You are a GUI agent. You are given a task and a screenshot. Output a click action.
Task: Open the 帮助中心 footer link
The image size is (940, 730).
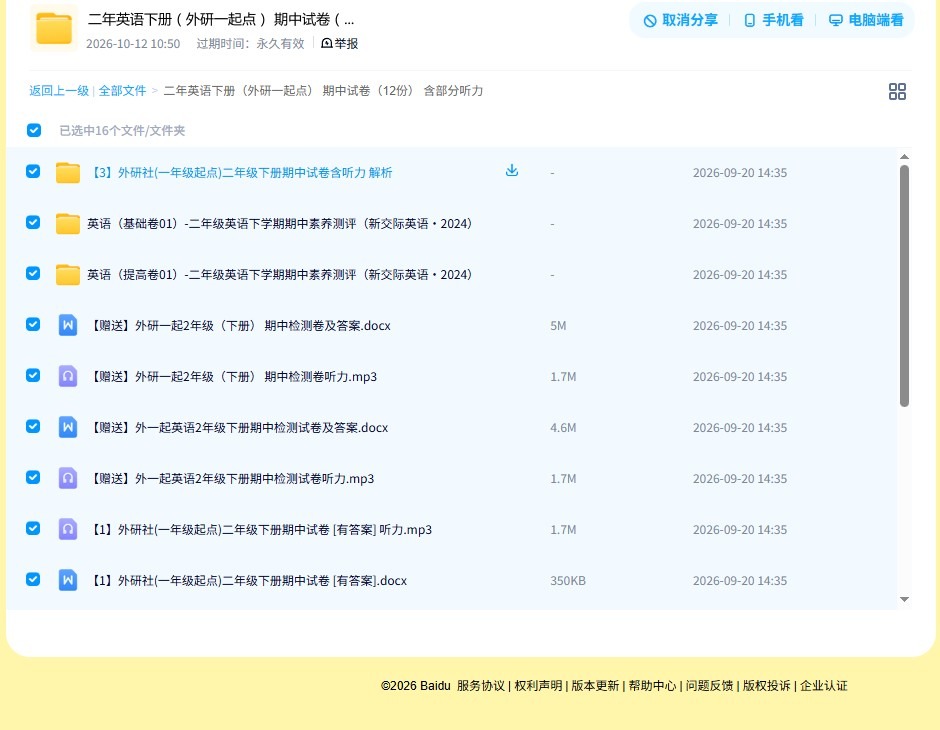(x=652, y=686)
